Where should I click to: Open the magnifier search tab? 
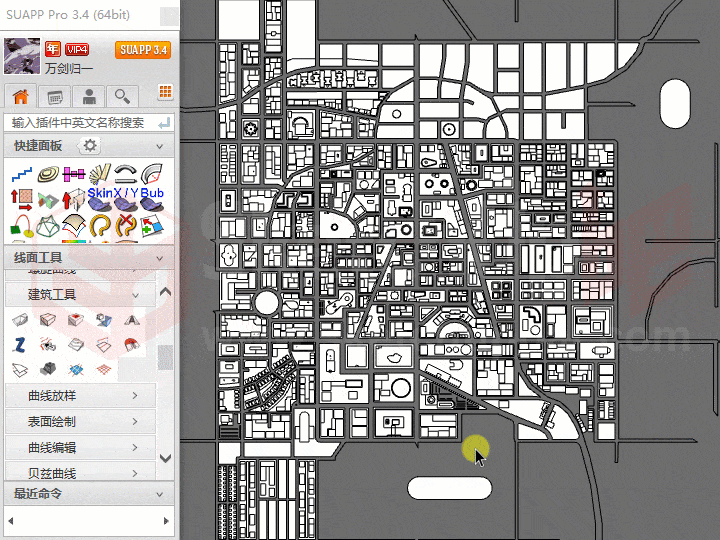(122, 96)
